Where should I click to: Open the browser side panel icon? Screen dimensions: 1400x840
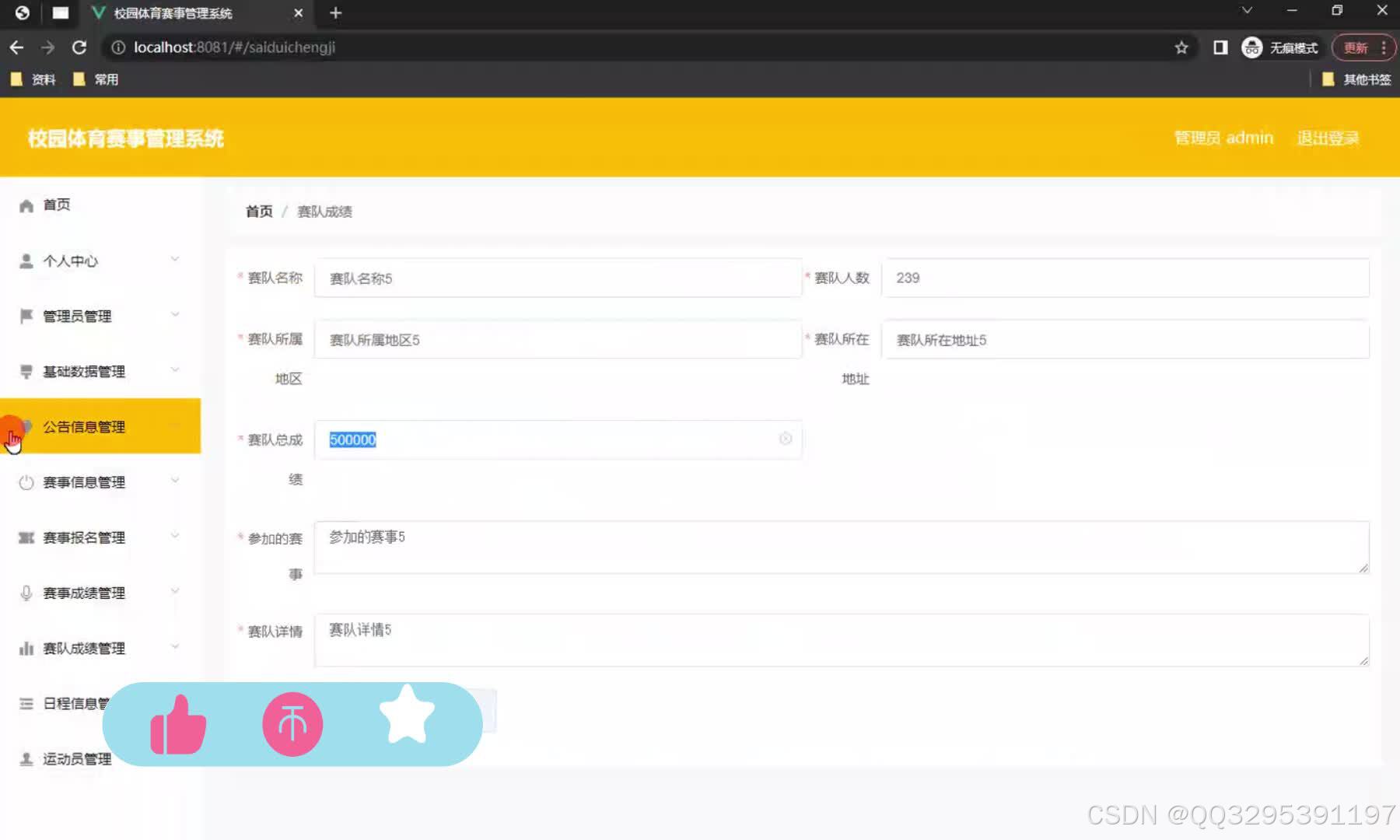[x=1220, y=47]
